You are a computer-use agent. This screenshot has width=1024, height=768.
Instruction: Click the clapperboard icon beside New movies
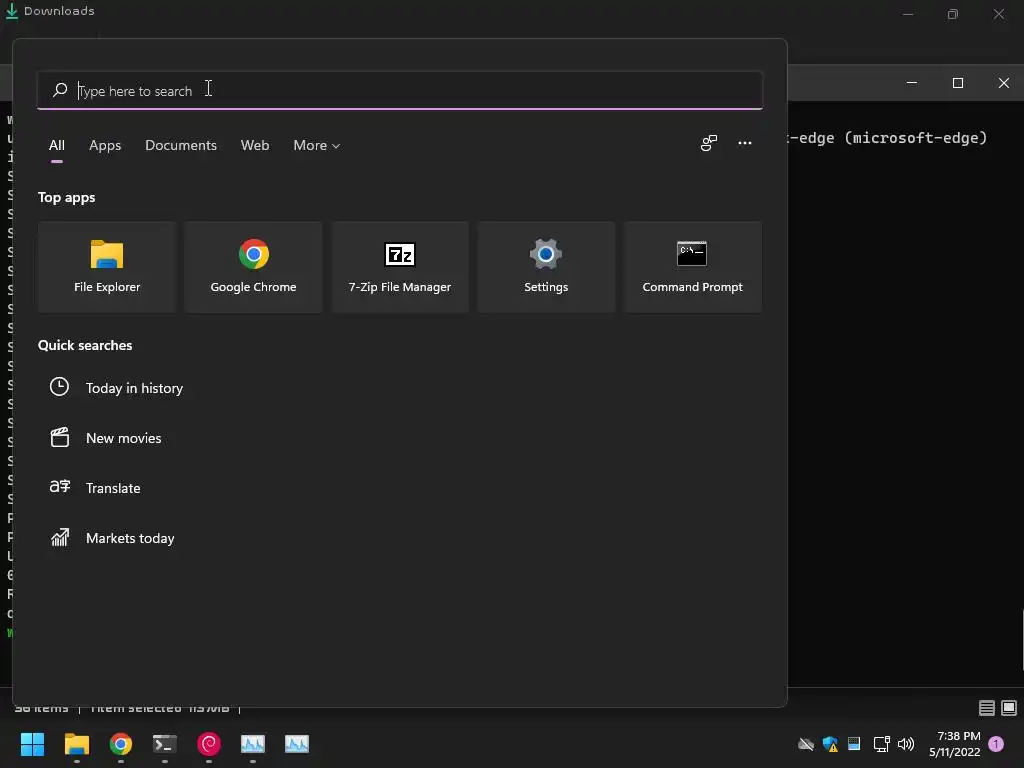pos(59,437)
